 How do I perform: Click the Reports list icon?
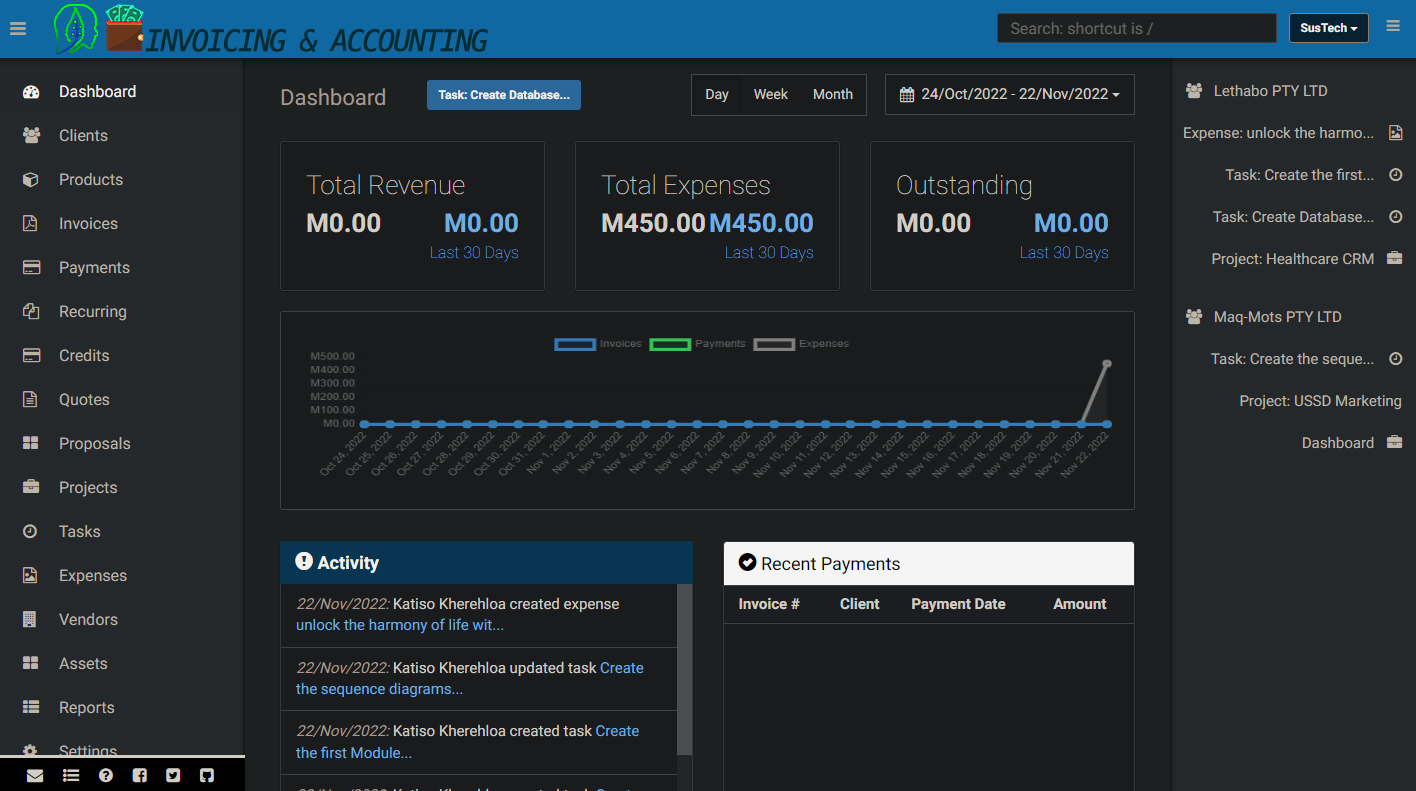31,708
